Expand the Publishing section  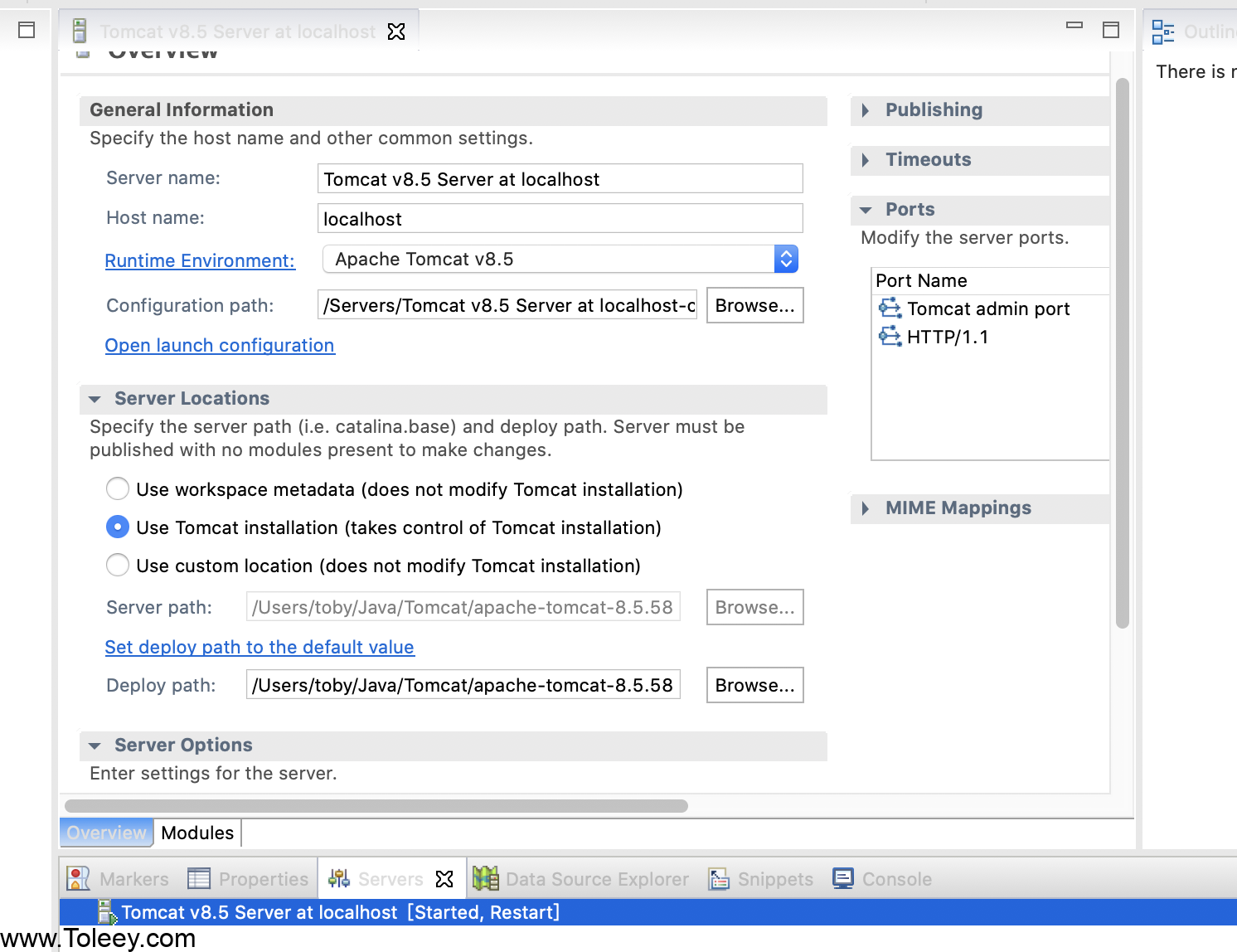point(866,110)
